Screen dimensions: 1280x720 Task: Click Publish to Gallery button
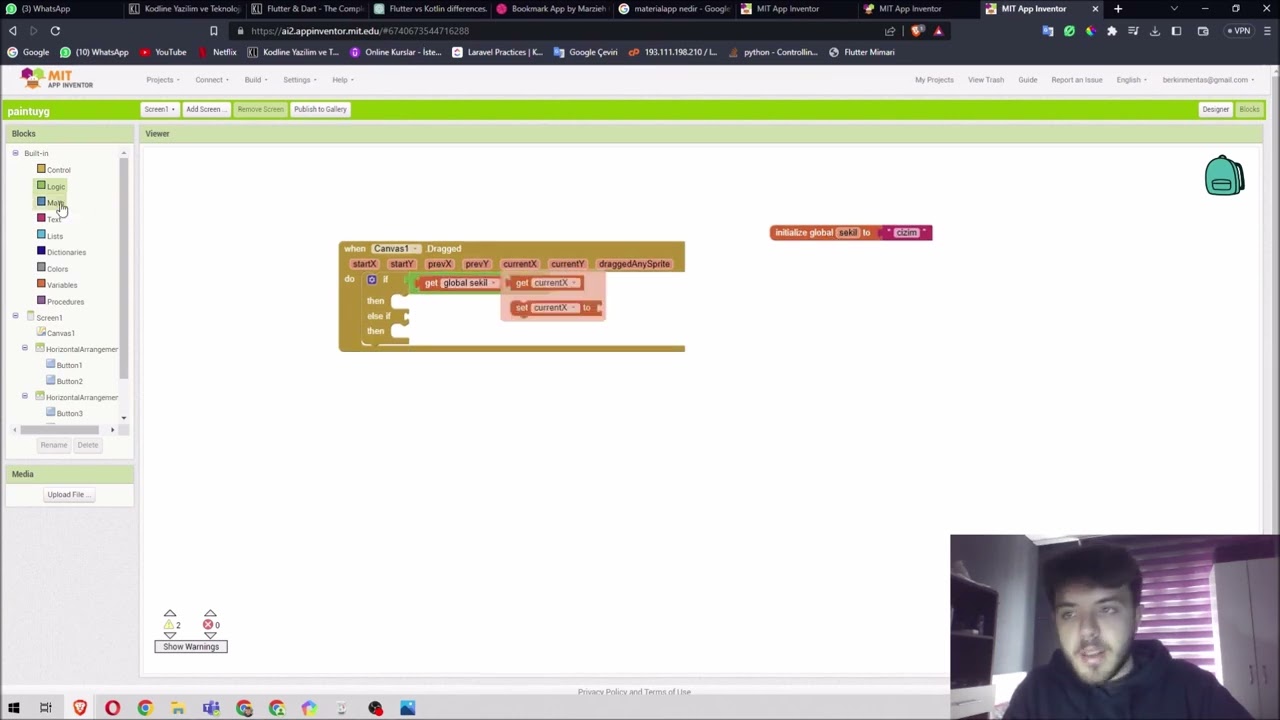click(x=320, y=109)
